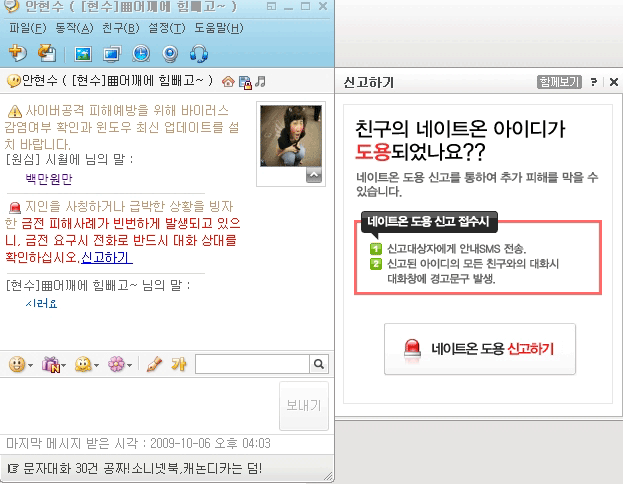
Task: Click the virus warning triangle icon
Action: click(15, 111)
